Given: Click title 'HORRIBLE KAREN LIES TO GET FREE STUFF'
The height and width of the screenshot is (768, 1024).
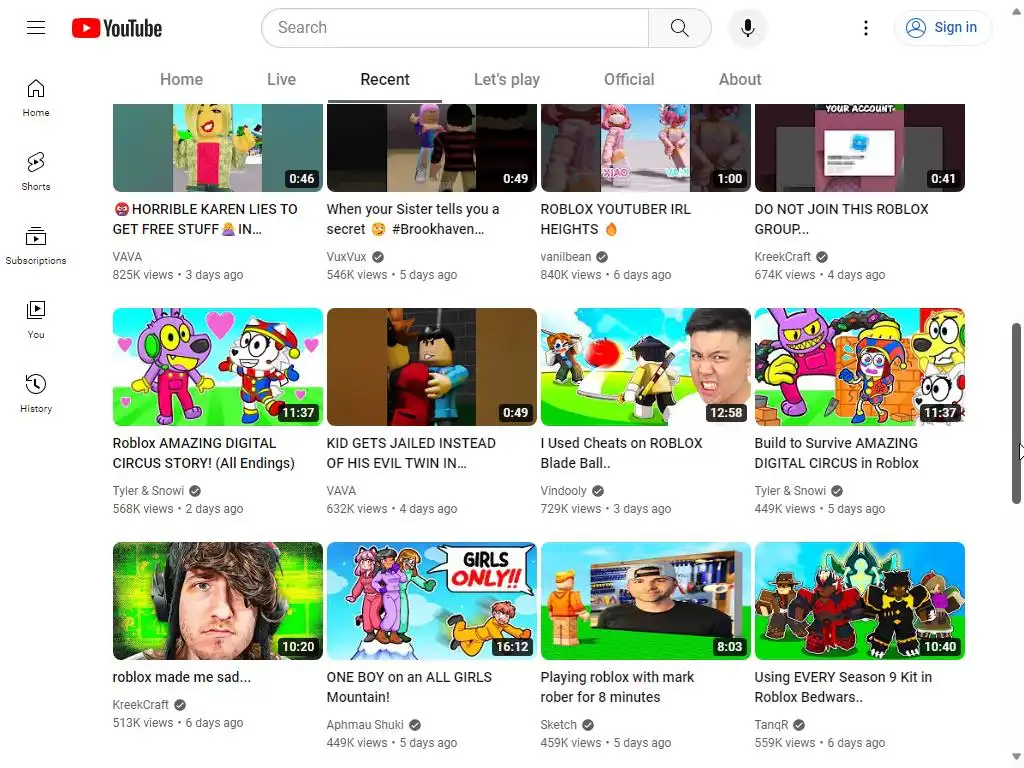Looking at the screenshot, I should pos(205,219).
